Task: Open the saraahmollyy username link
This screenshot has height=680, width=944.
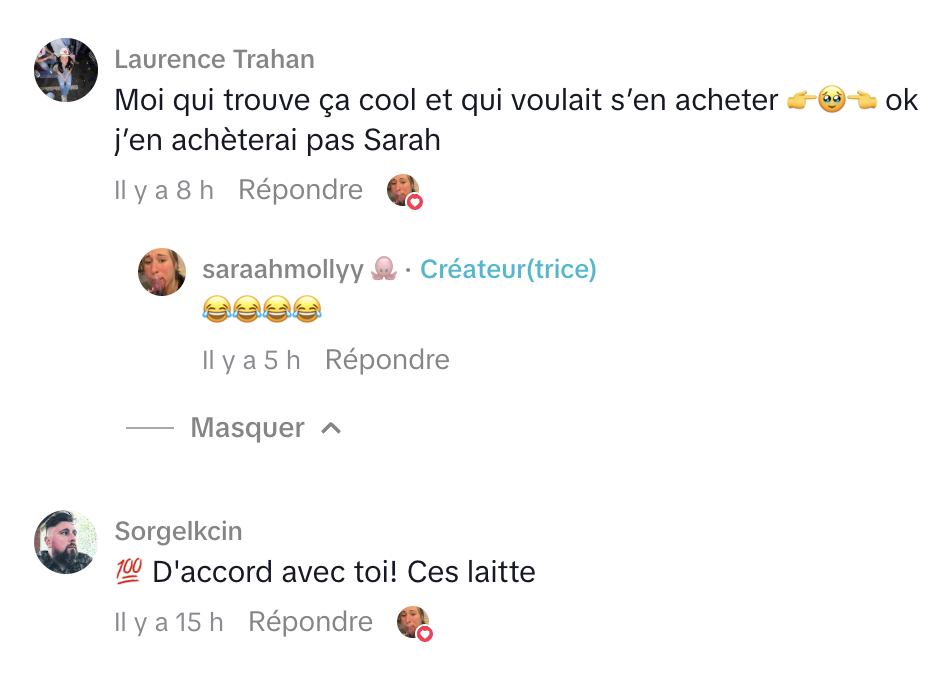Action: pyautogui.click(x=283, y=269)
